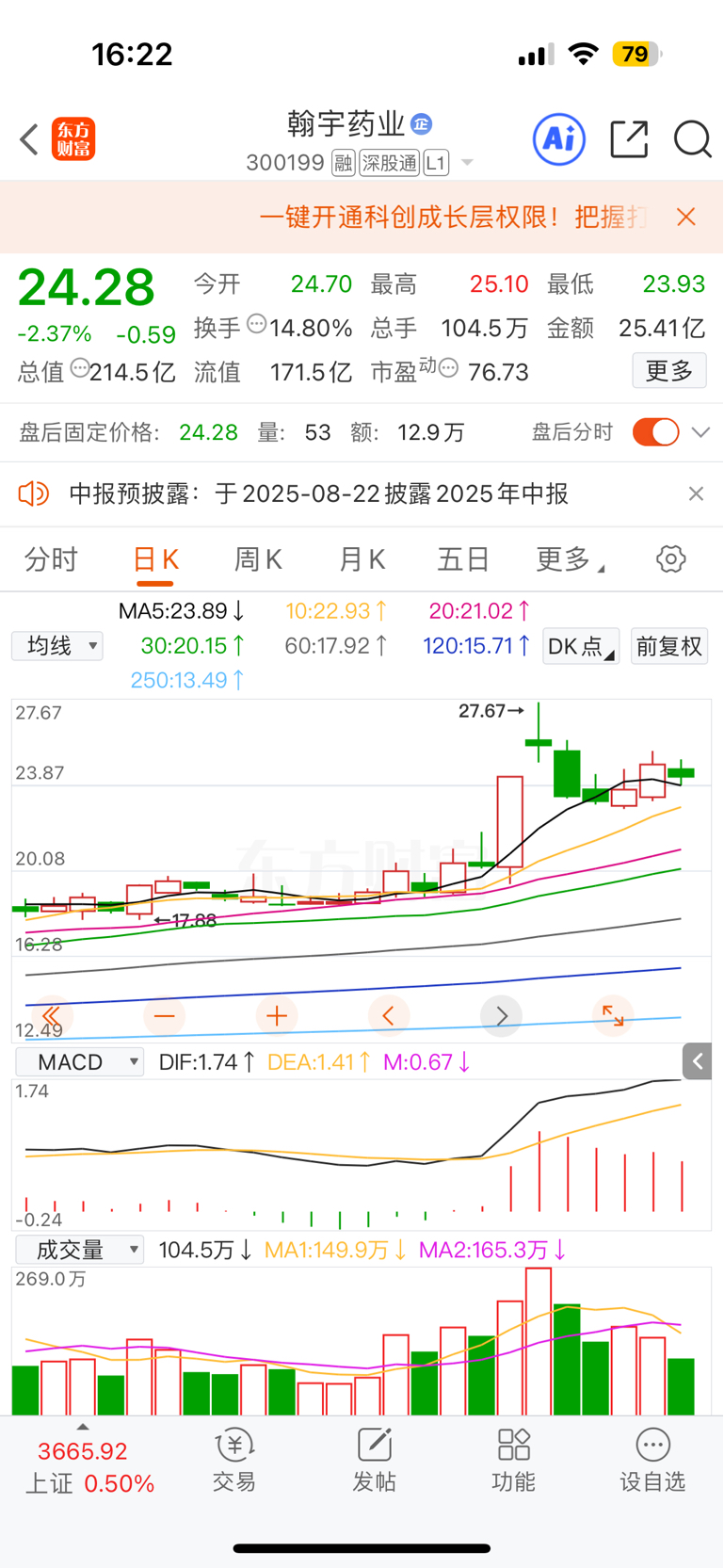
Task: Switch to the 五日 tab
Action: point(463,559)
